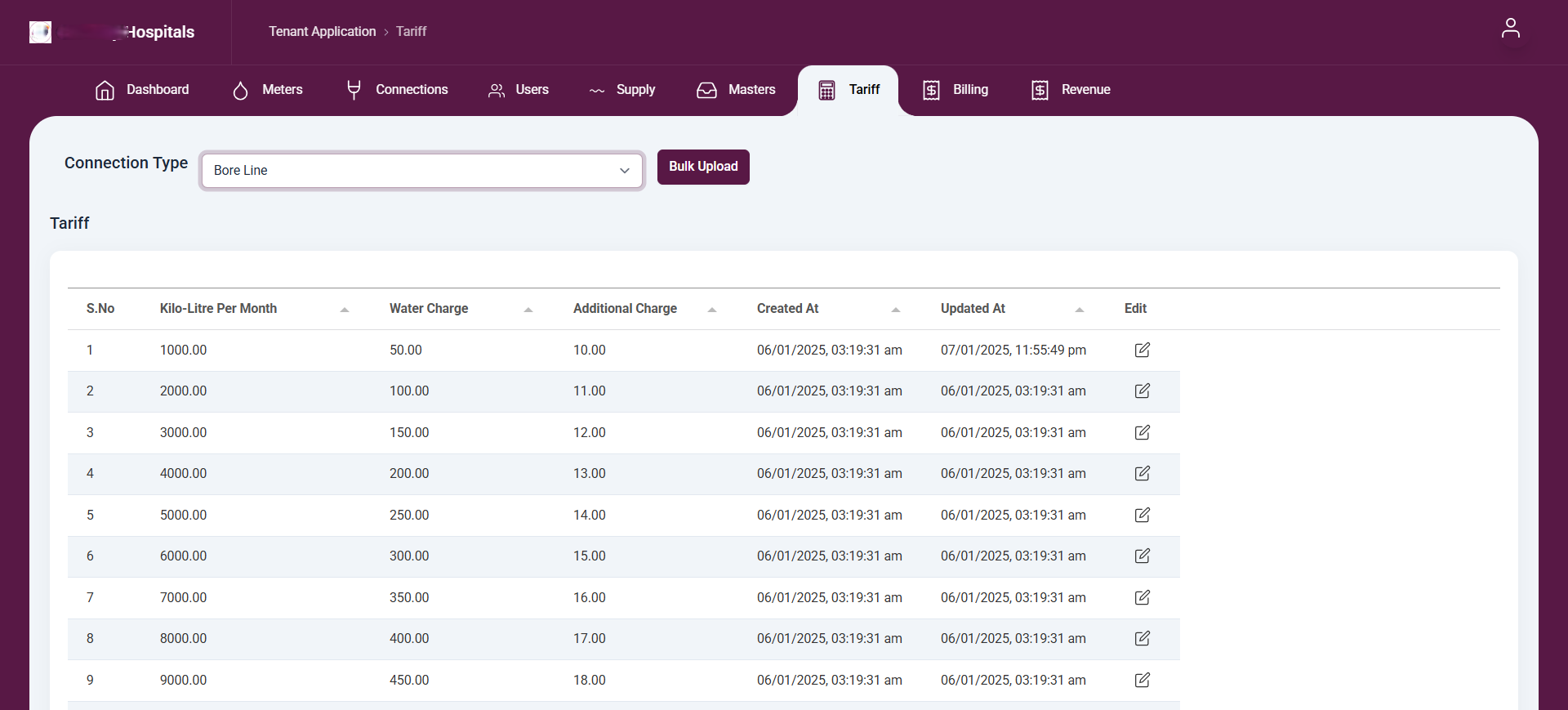Click Tenant Application breadcrumb link

(x=322, y=31)
